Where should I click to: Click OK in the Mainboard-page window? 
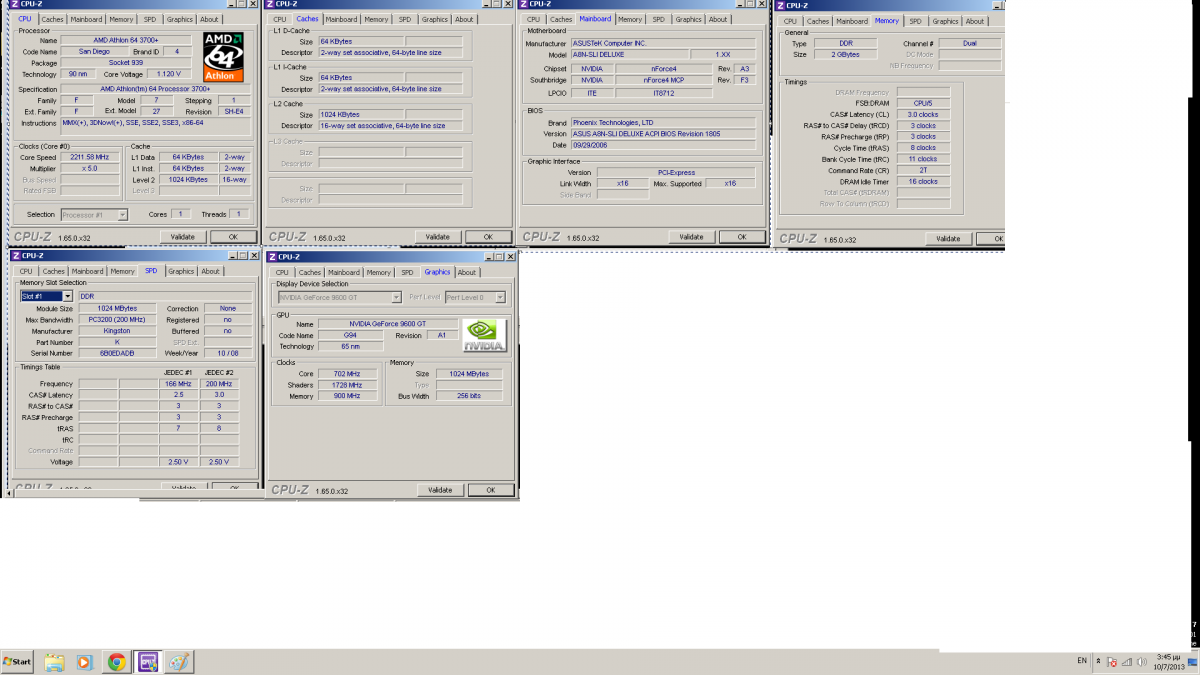(743, 237)
